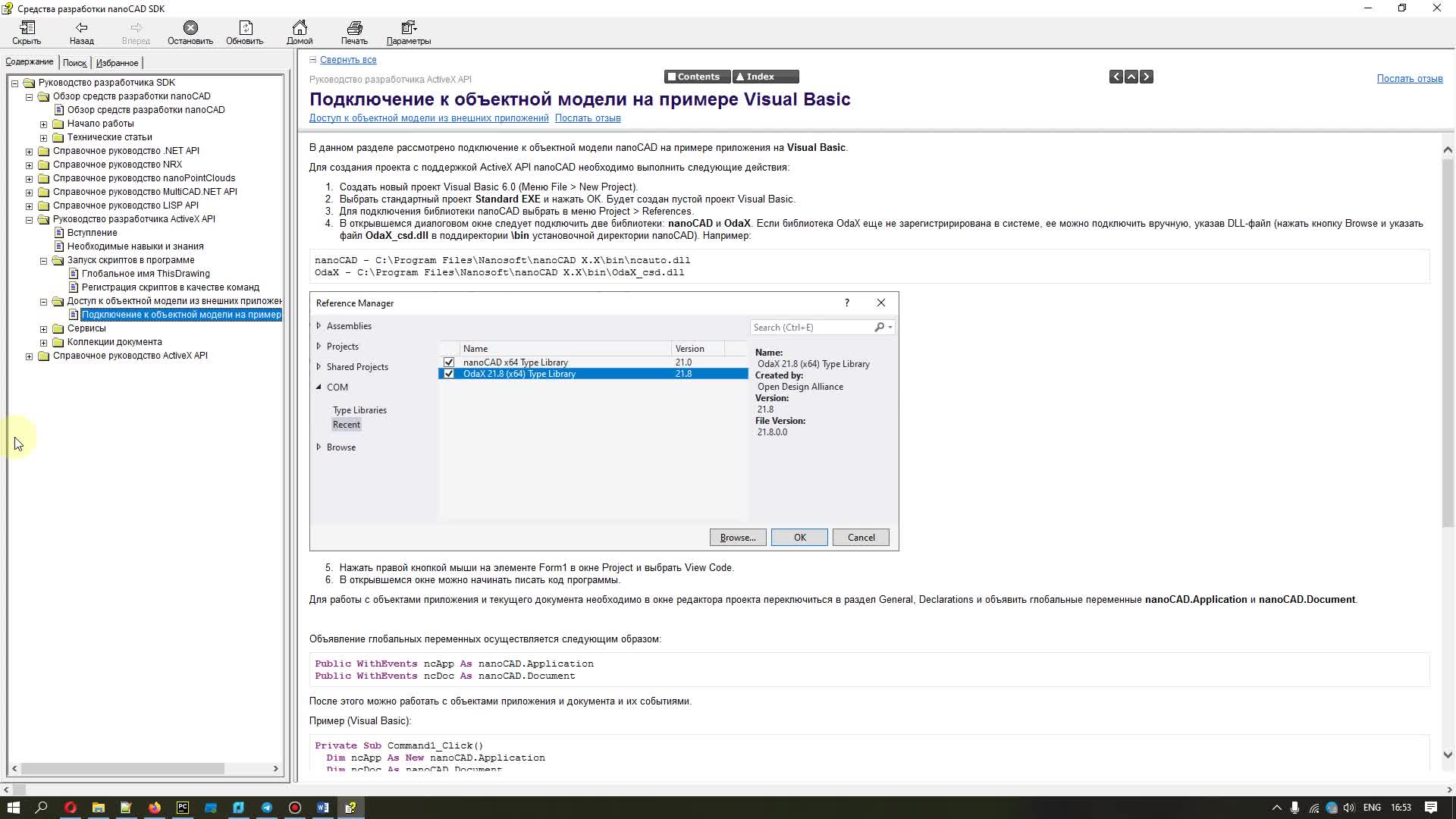Click the content pane vertical scrollbar

click(x=1448, y=345)
